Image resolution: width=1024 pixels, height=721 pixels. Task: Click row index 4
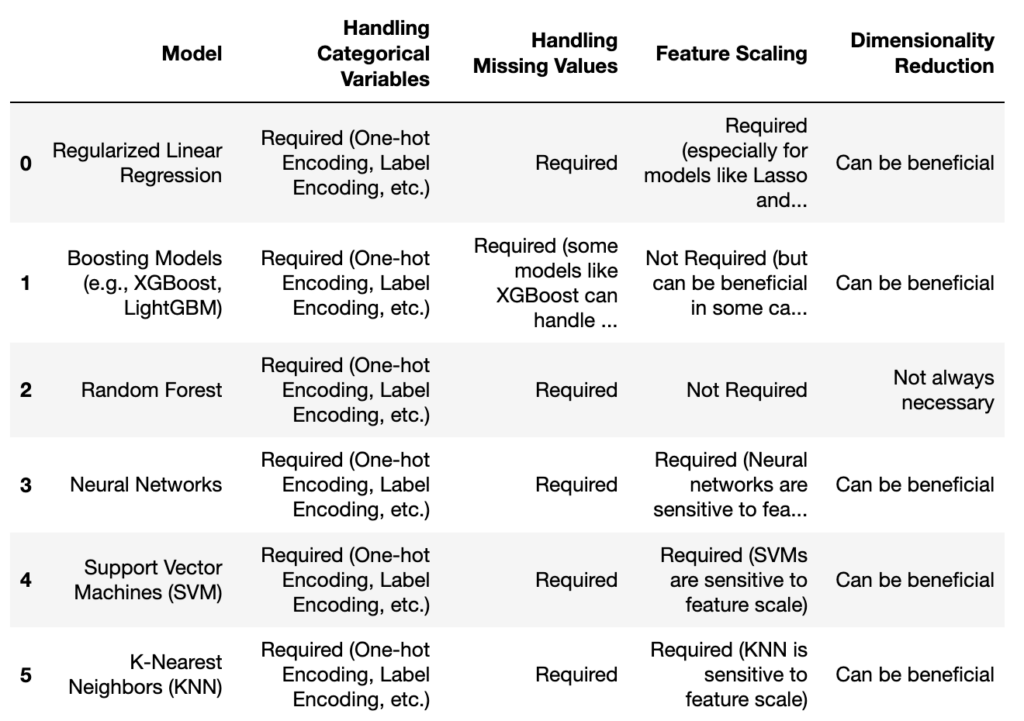click(26, 580)
